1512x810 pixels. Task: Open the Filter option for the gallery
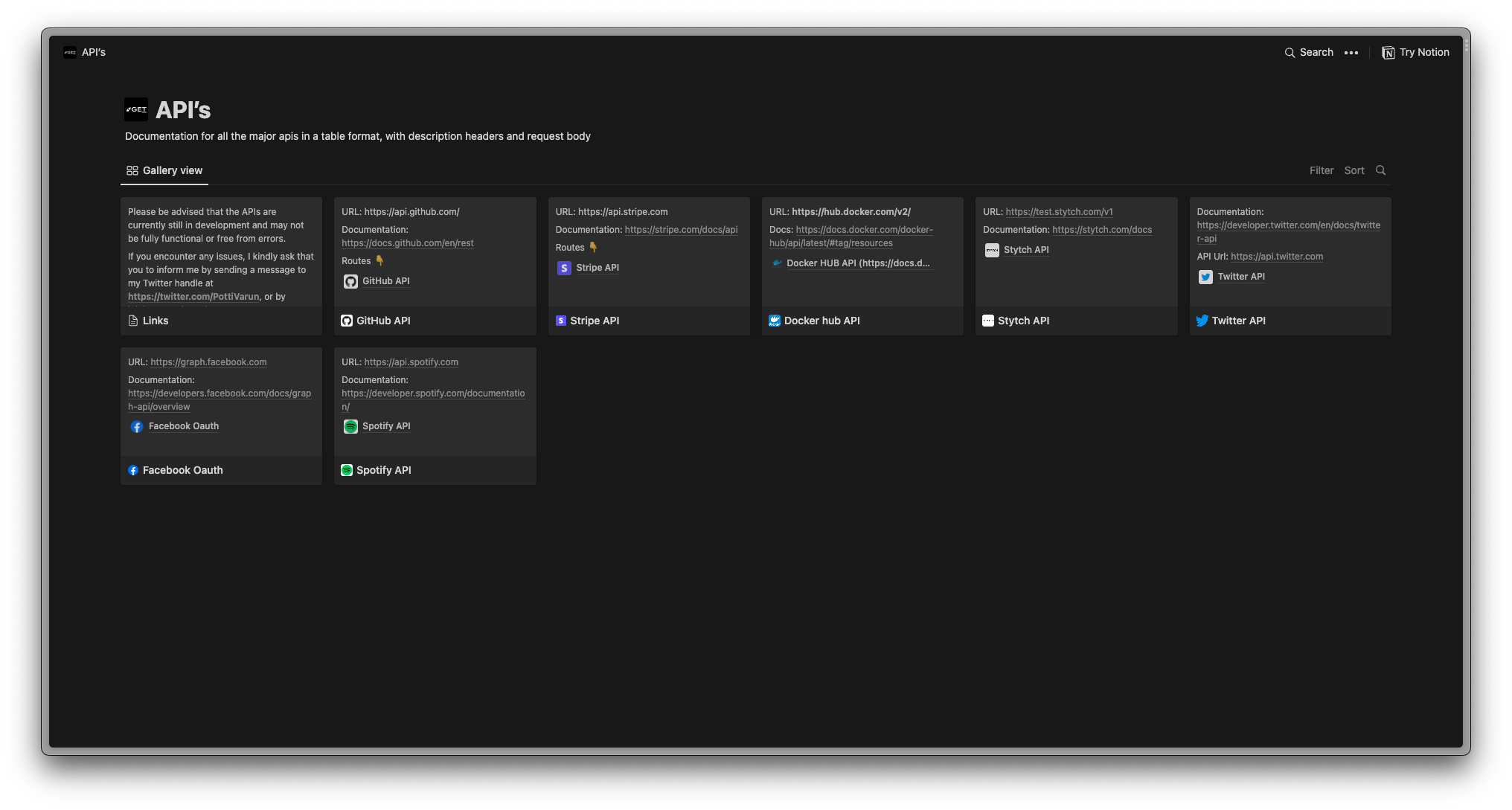1322,170
